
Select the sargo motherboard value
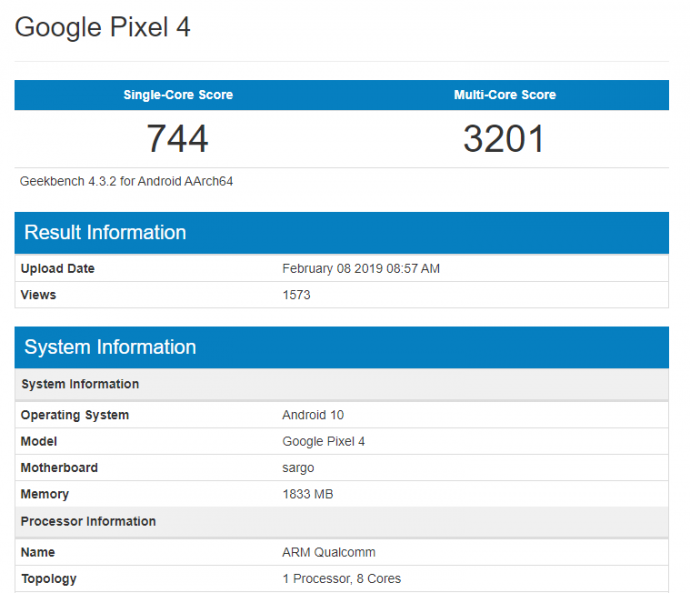point(298,468)
